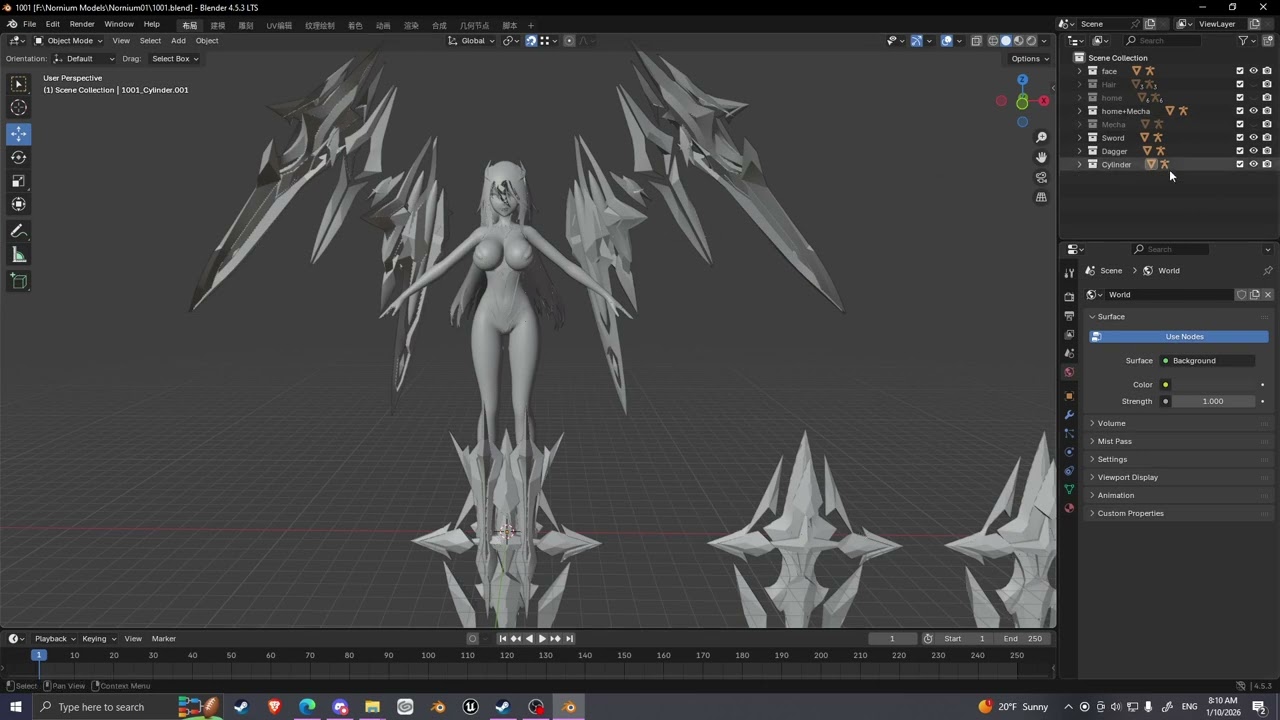This screenshot has height=720, width=1280.
Task: Hide the Sword collection with eye icon
Action: pyautogui.click(x=1253, y=137)
